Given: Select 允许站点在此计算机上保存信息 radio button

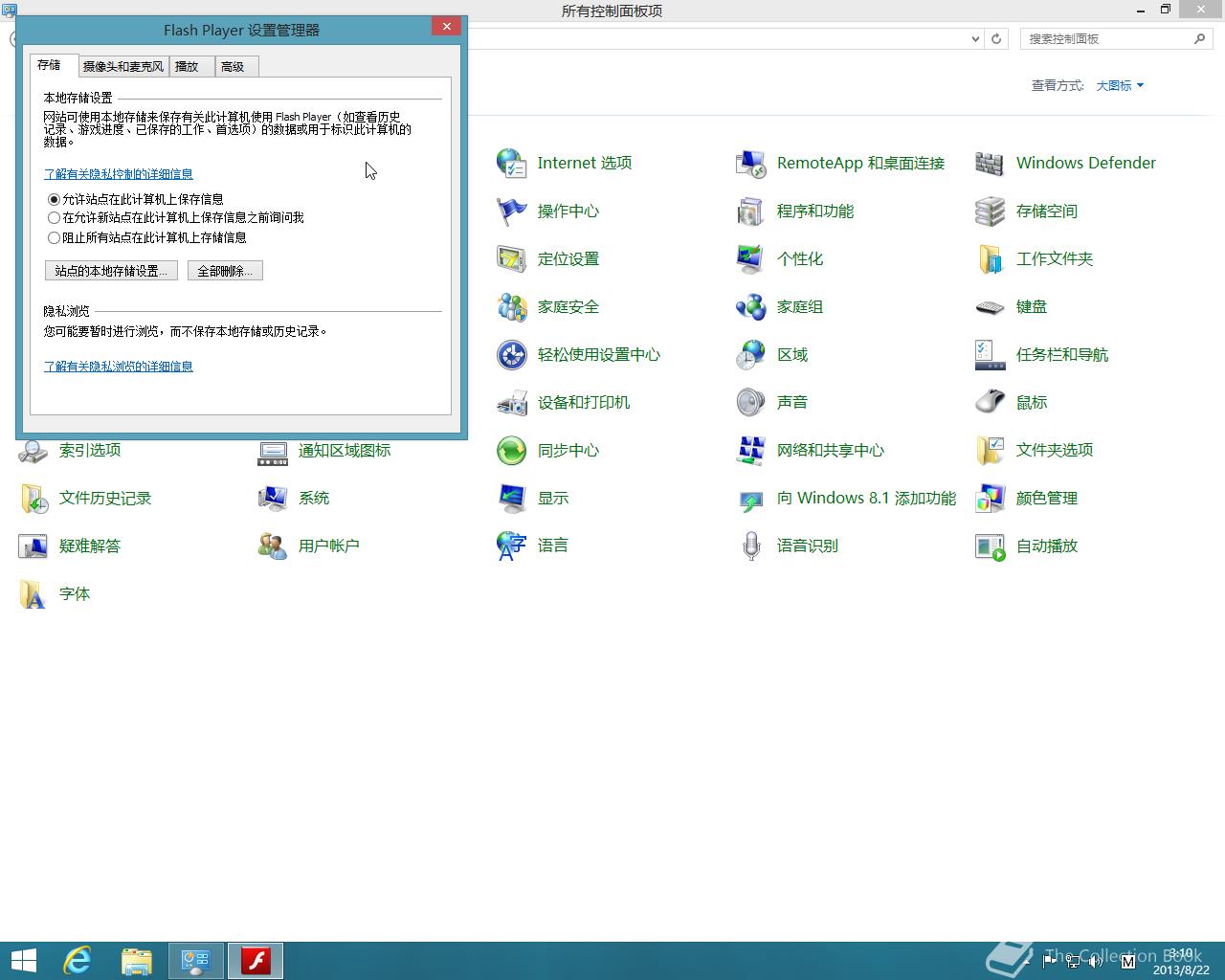Looking at the screenshot, I should (x=54, y=199).
